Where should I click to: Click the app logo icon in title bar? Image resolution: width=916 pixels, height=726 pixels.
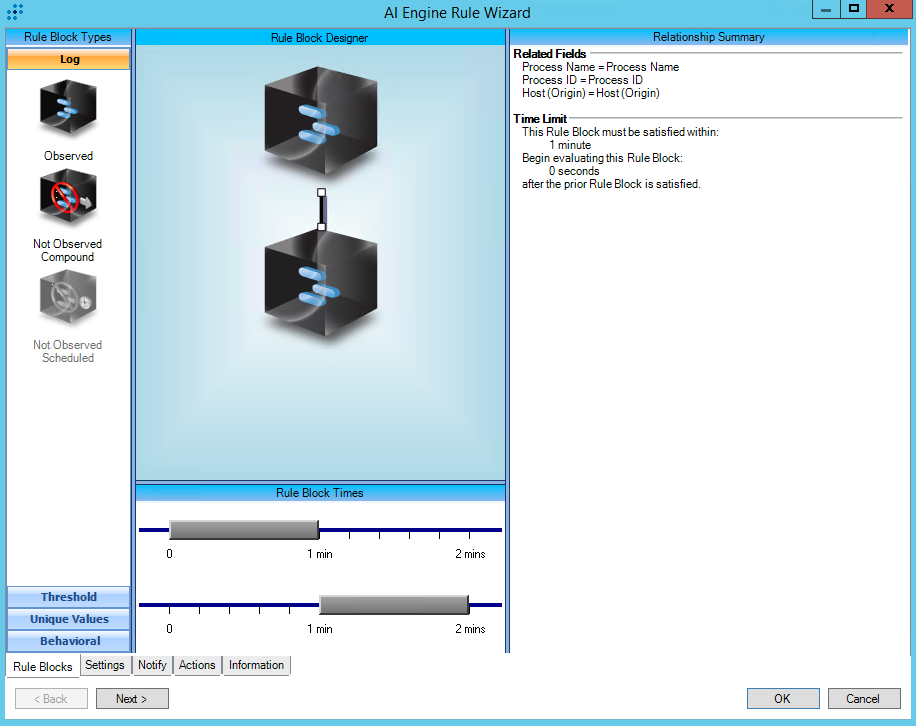tap(14, 13)
